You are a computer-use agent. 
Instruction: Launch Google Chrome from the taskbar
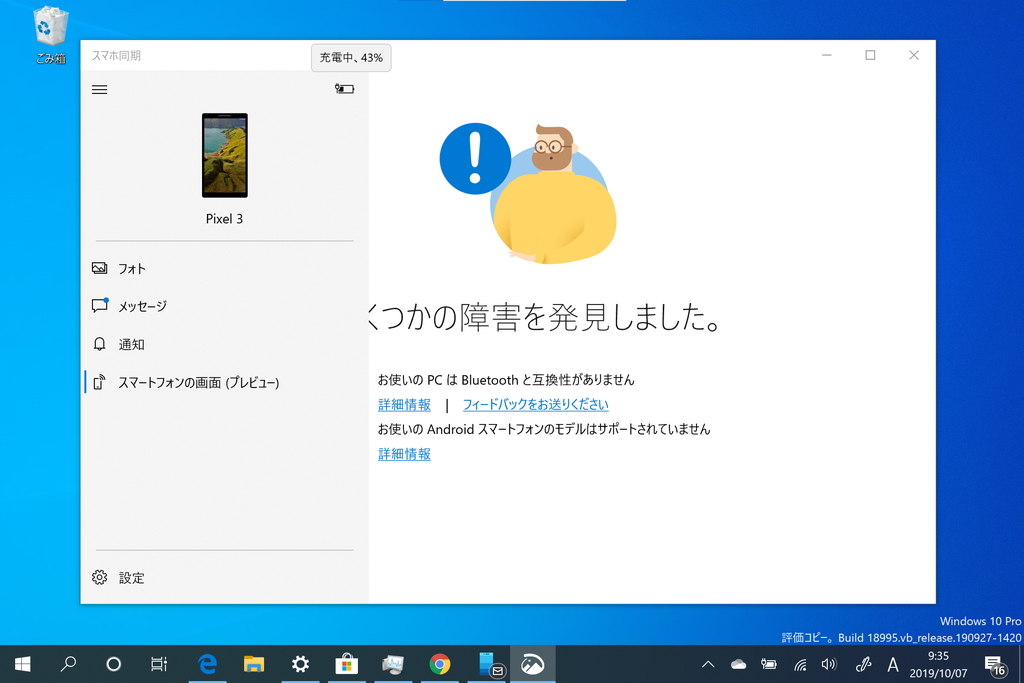tap(440, 664)
